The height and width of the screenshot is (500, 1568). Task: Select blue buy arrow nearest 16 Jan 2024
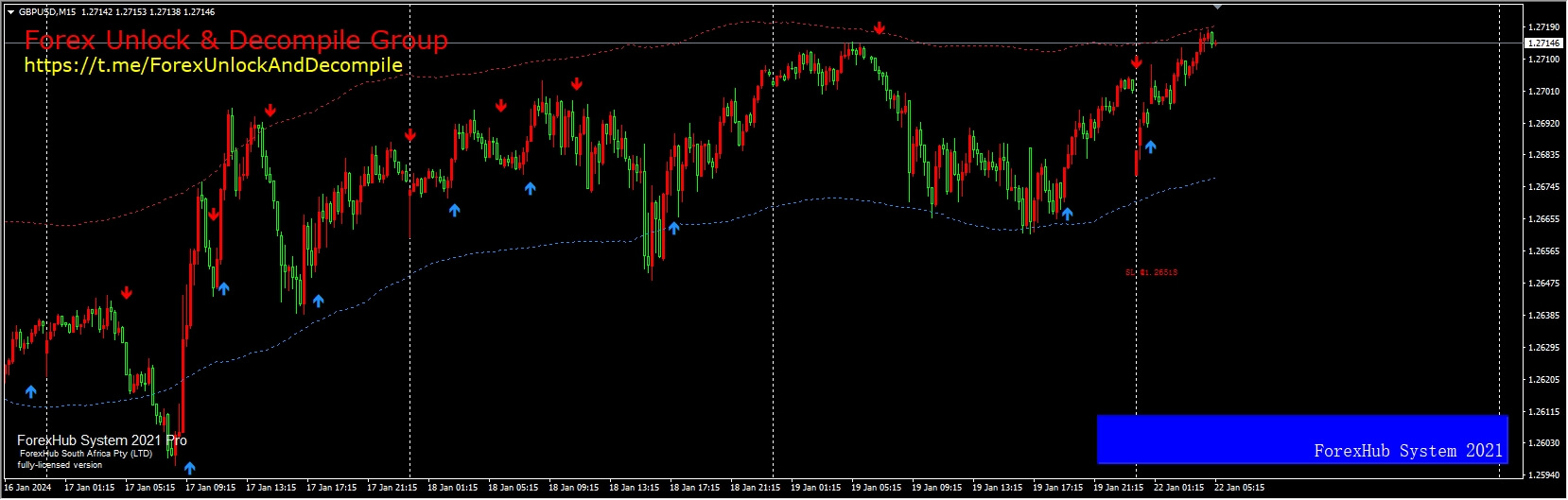click(x=31, y=391)
